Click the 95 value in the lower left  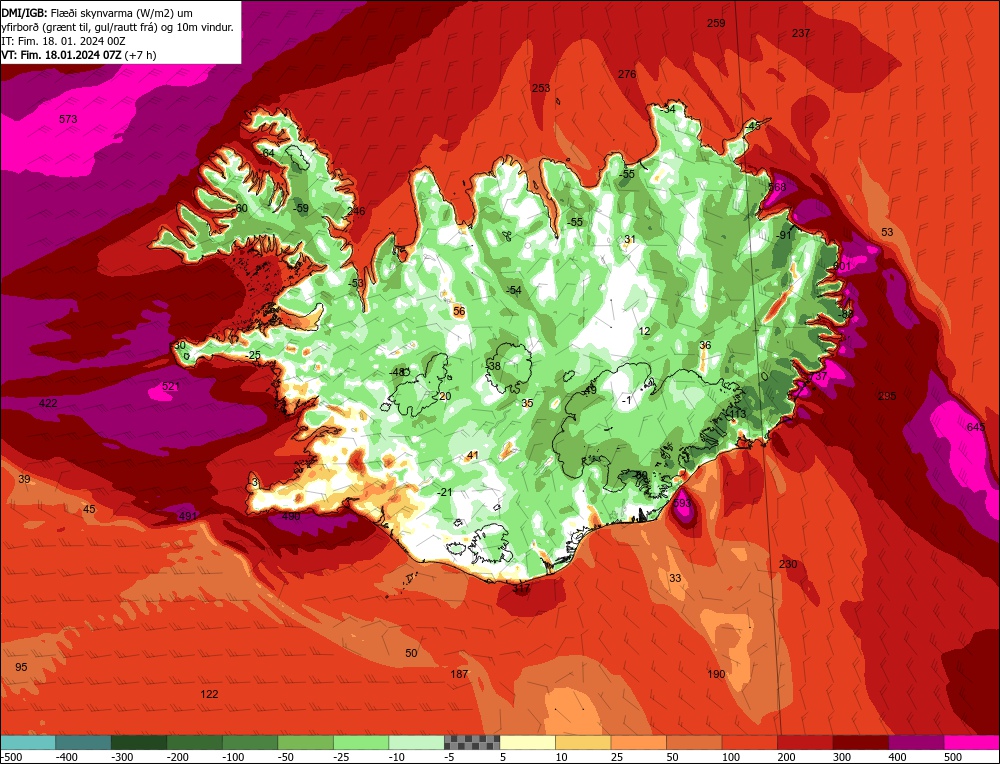(x=21, y=666)
